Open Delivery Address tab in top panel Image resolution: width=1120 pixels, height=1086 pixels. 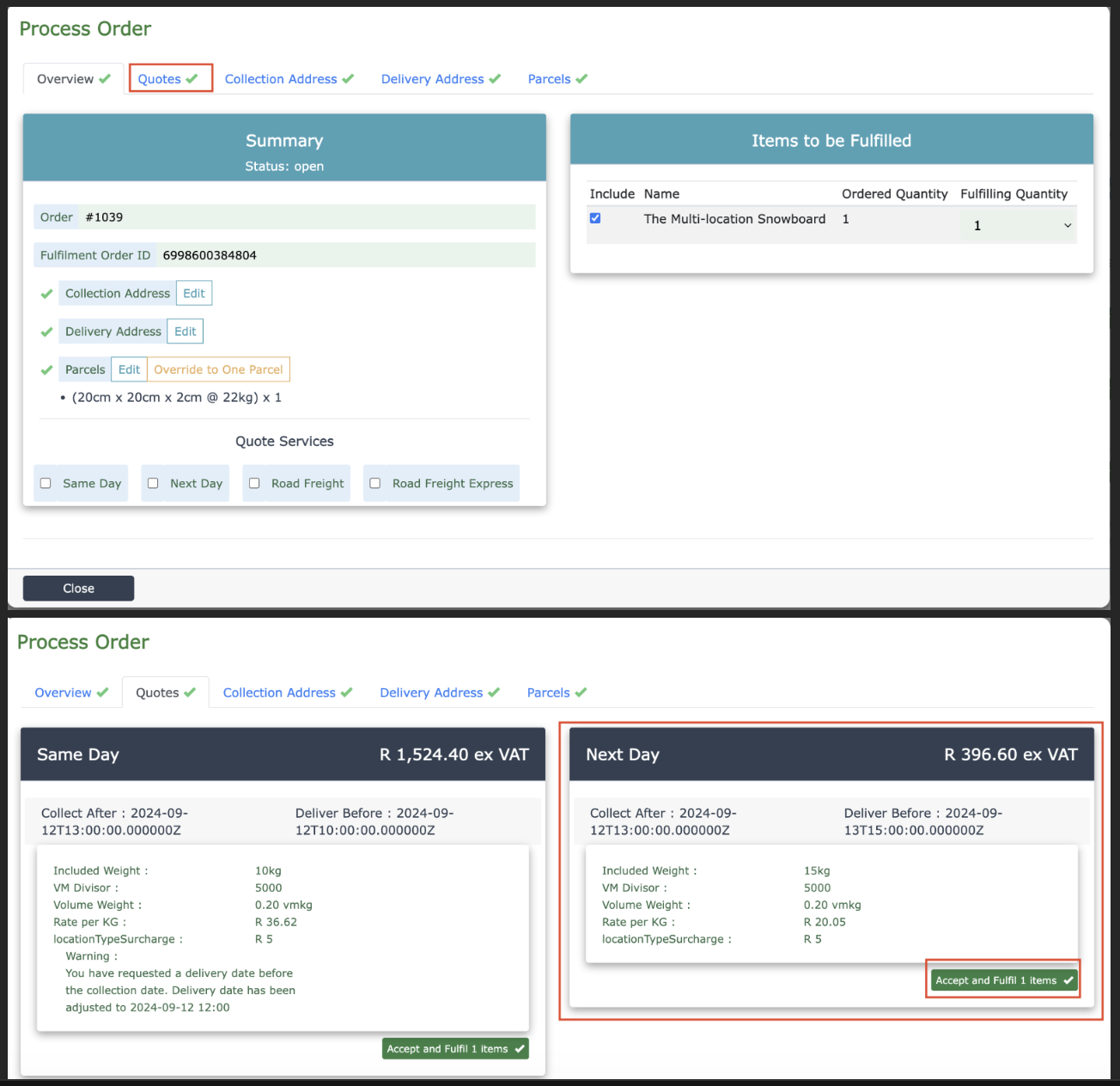(x=440, y=79)
